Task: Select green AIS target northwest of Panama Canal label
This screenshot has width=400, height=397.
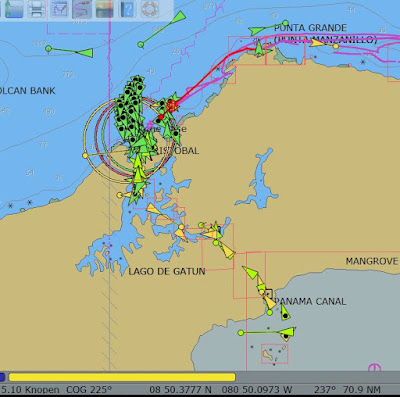Action: (x=251, y=272)
